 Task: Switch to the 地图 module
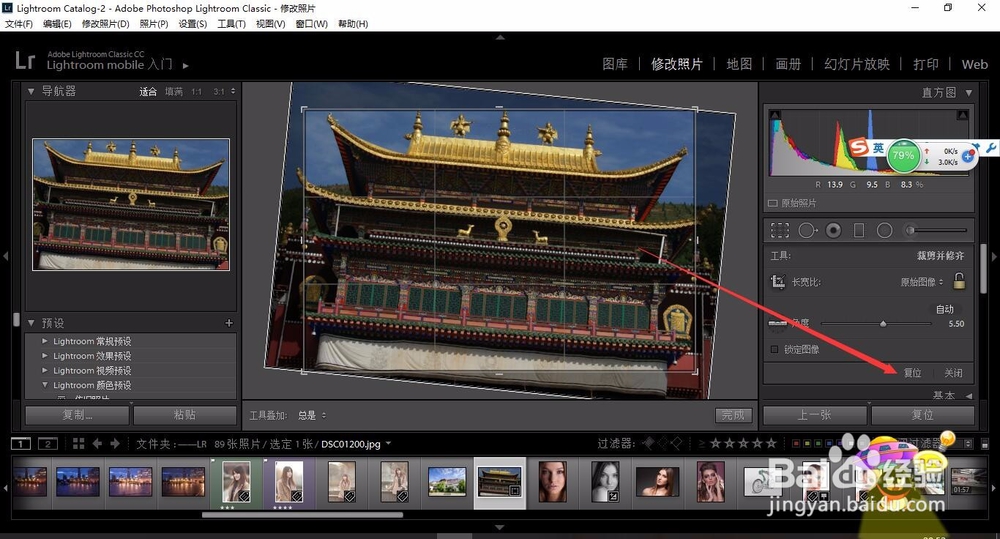pyautogui.click(x=739, y=64)
